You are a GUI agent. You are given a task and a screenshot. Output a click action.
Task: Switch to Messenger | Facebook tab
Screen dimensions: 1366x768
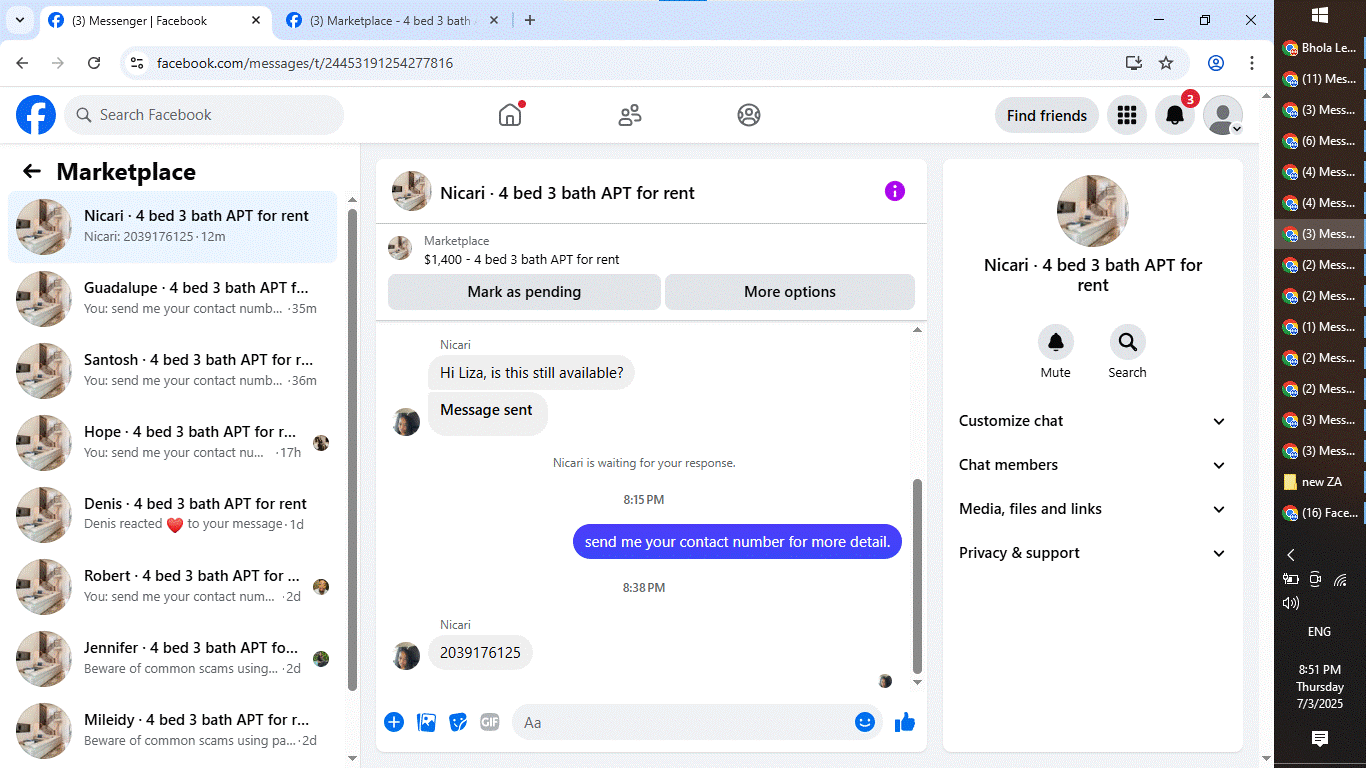155,20
